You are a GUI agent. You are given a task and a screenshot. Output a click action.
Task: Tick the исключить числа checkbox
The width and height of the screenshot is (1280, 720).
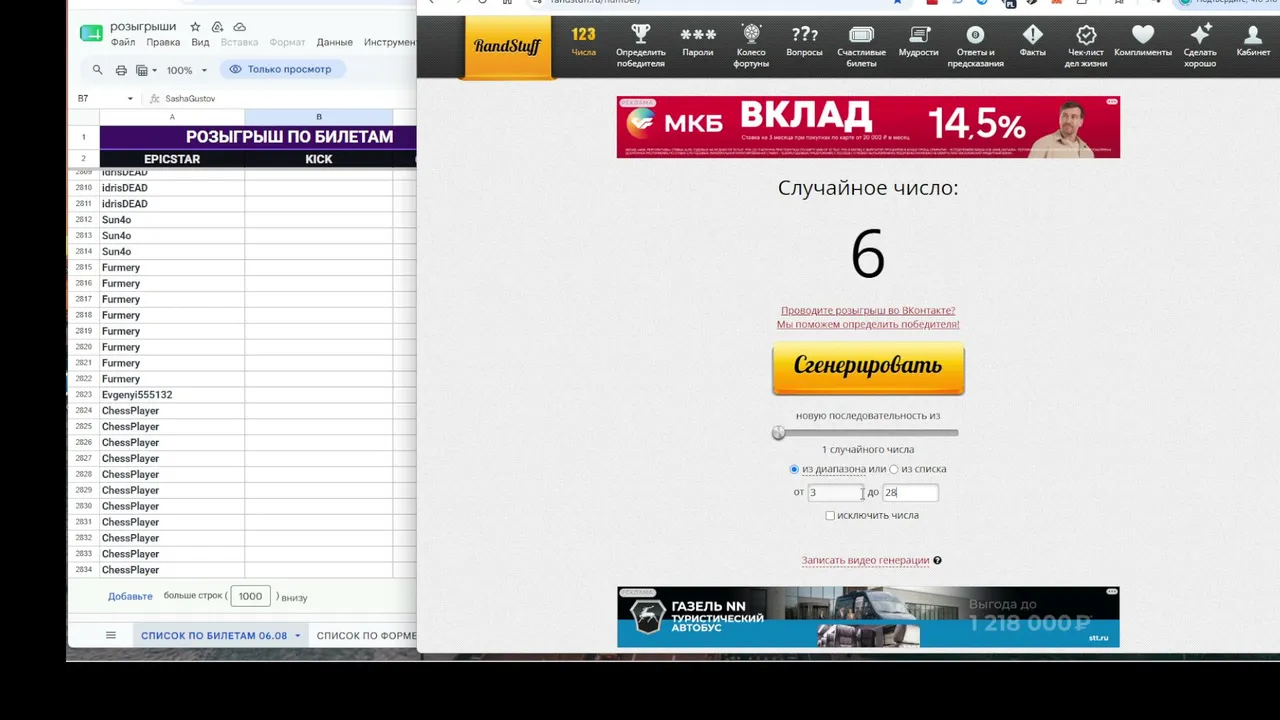(x=830, y=516)
